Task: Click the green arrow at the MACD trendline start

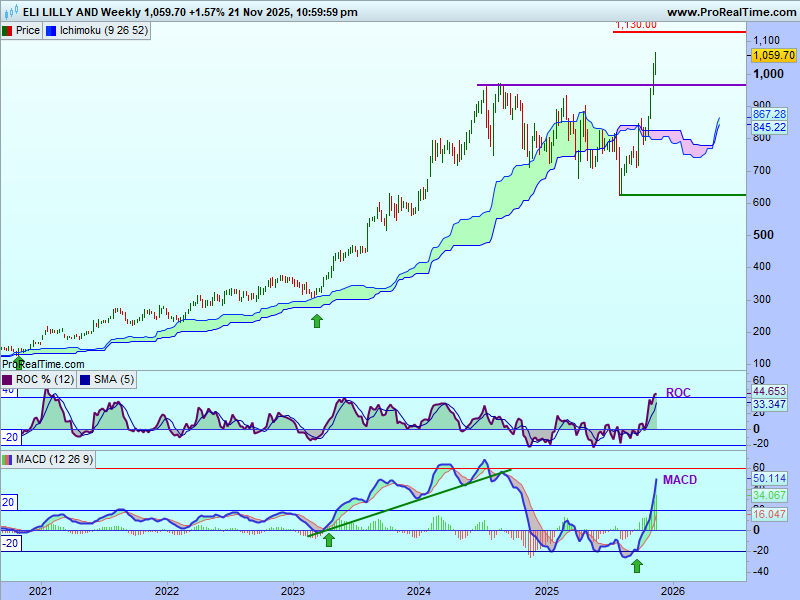Action: click(x=329, y=540)
